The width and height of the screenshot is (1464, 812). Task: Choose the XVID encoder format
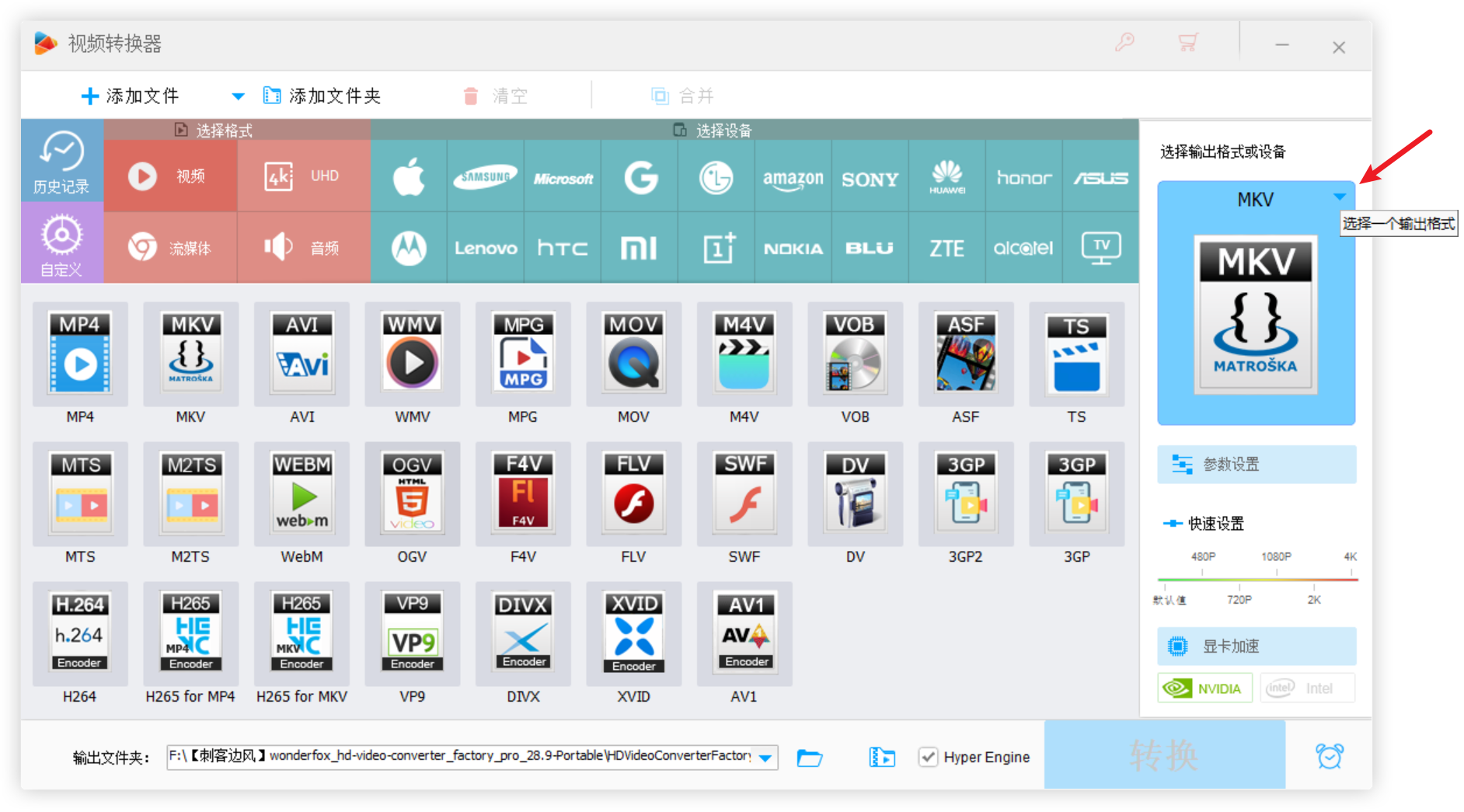point(634,634)
